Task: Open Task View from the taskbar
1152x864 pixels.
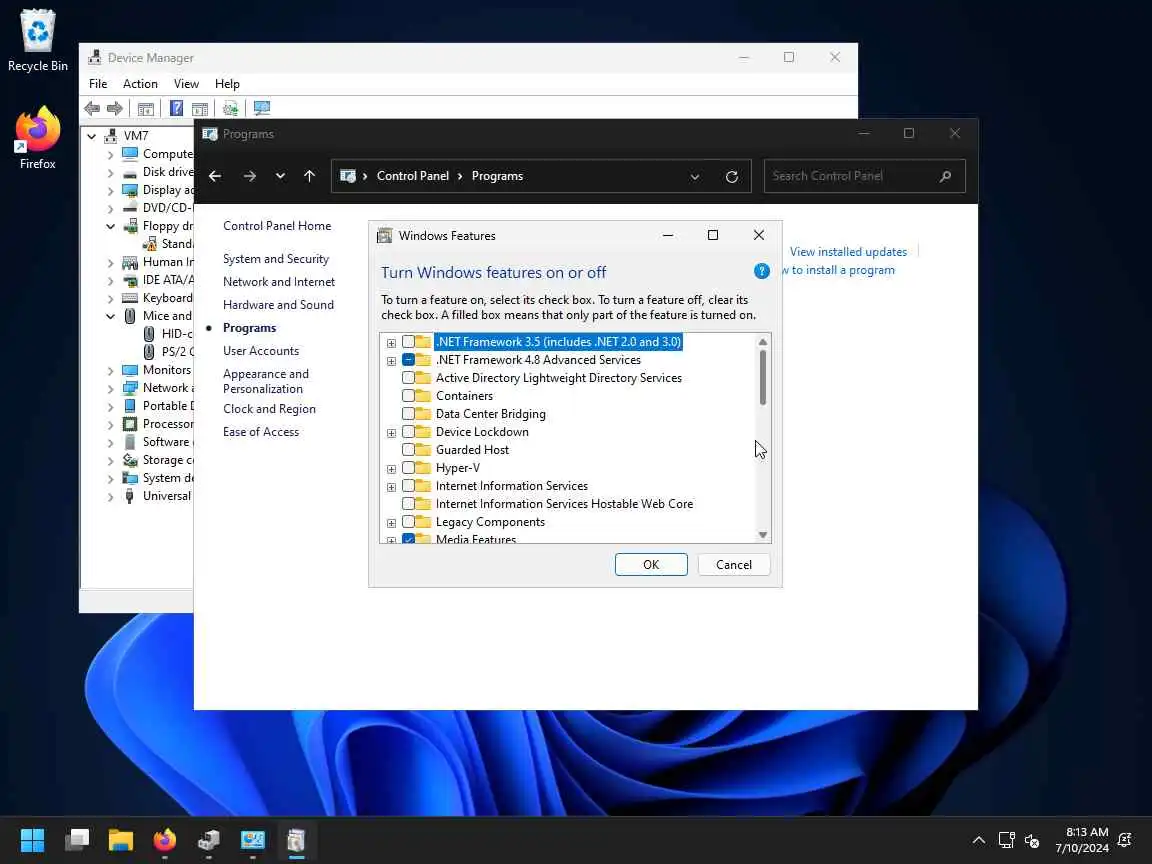Action: coord(76,839)
